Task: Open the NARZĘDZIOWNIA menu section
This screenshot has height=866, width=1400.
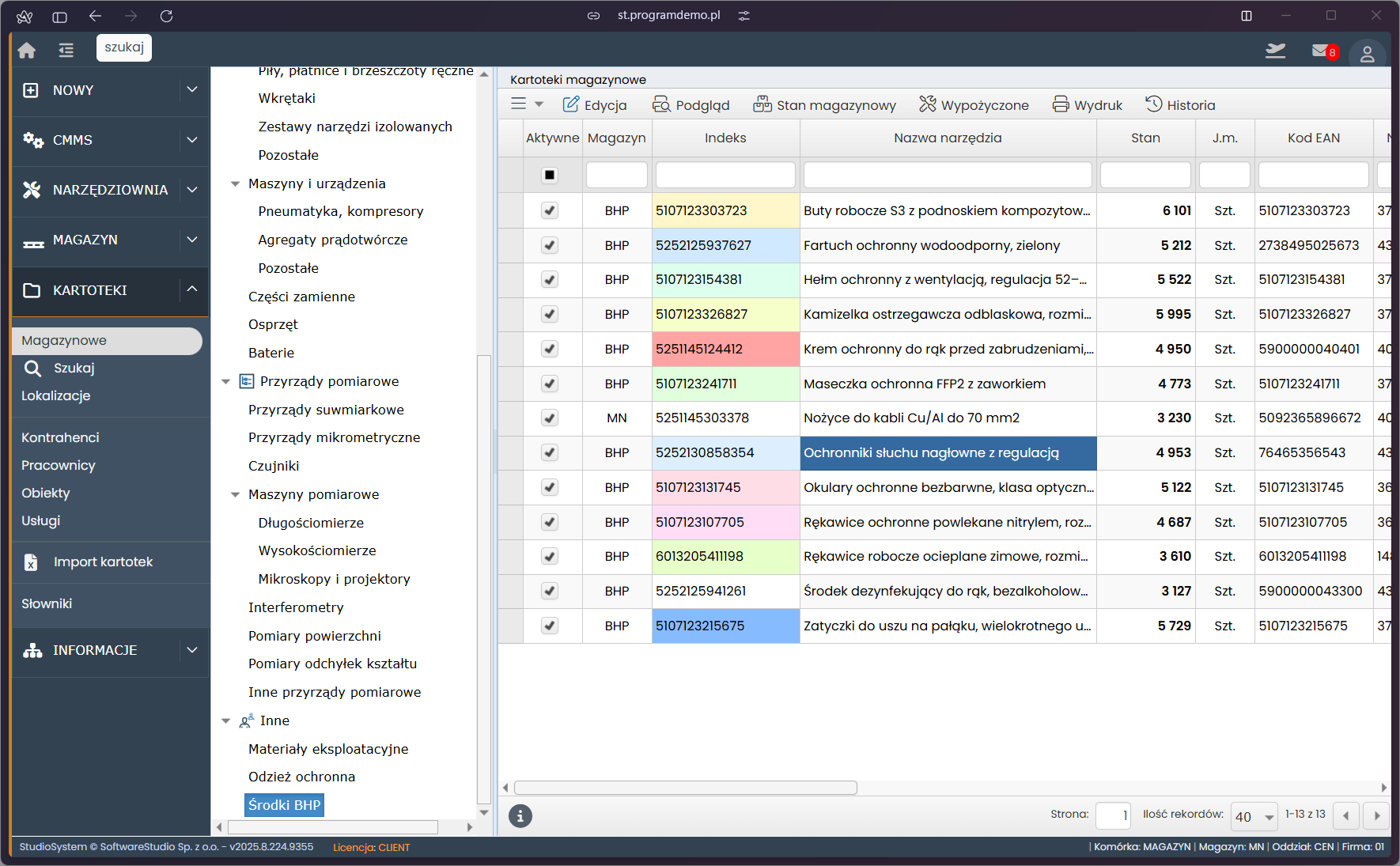Action: pos(110,190)
